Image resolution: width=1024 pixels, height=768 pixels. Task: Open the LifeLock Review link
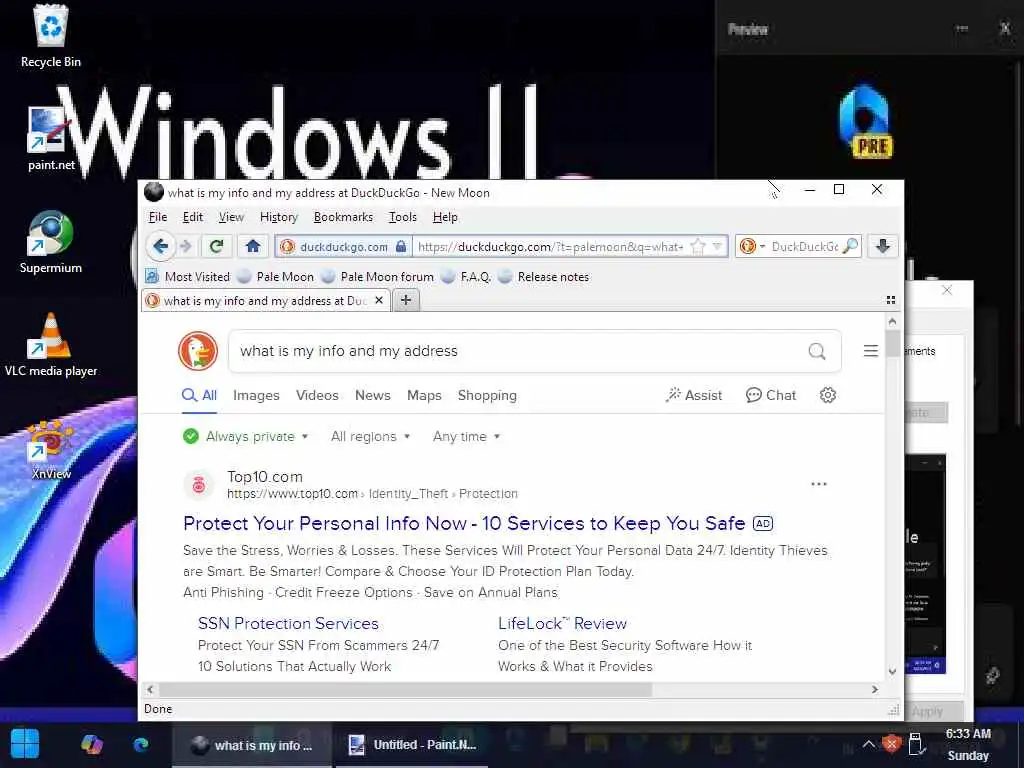point(562,623)
